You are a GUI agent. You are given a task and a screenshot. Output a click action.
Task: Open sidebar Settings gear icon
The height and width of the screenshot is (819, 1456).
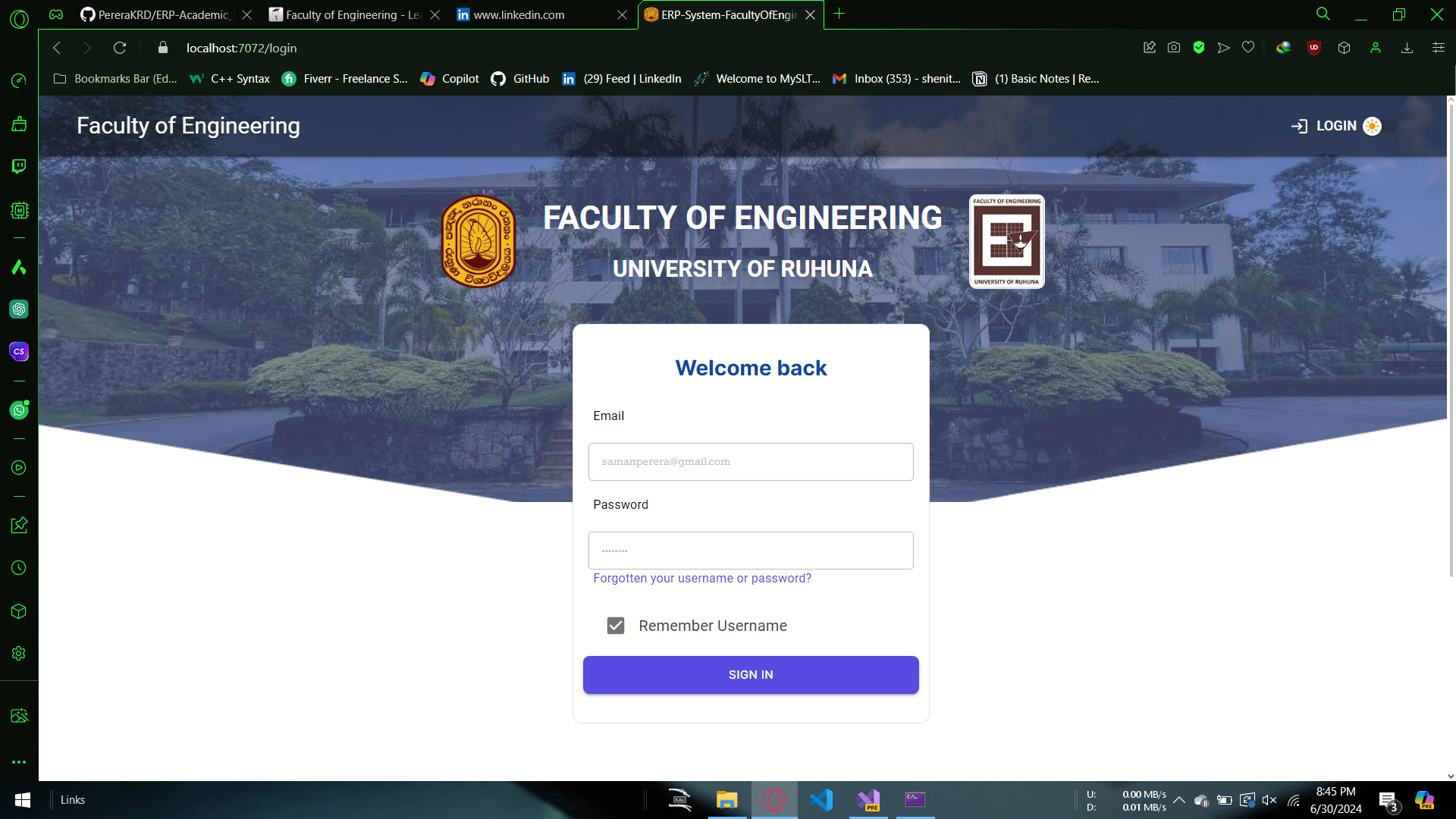[19, 654]
